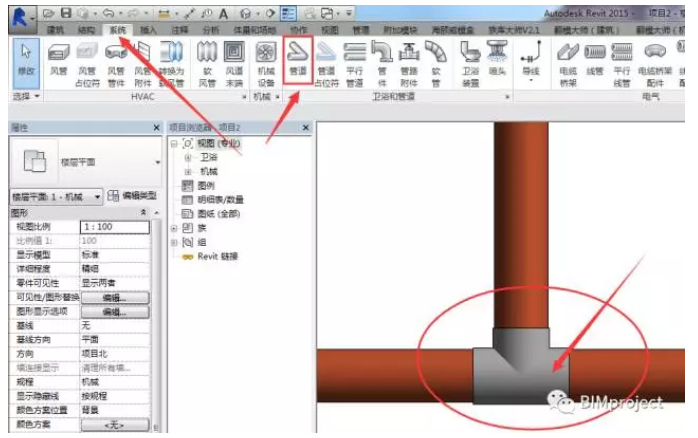Viewport: 698px width, 438px height.
Task: Open the Add-Ins (附加模块) ribbon tab
Action: (400, 30)
